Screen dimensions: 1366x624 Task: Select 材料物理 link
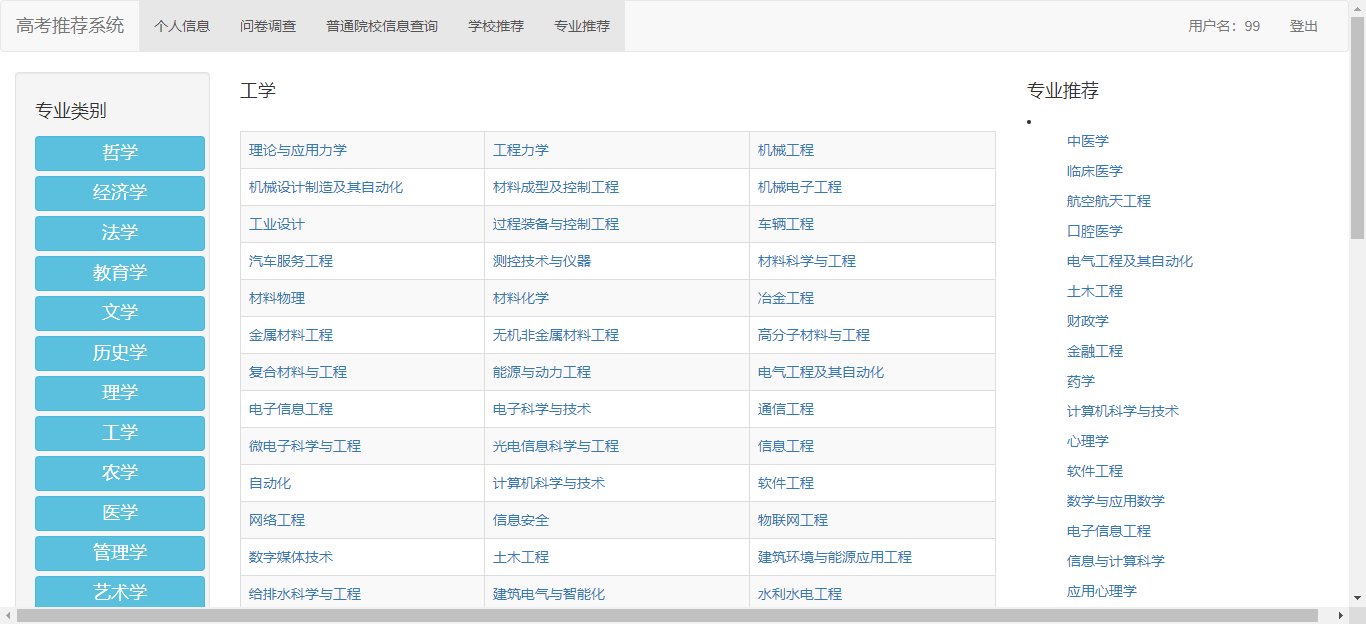click(x=277, y=298)
